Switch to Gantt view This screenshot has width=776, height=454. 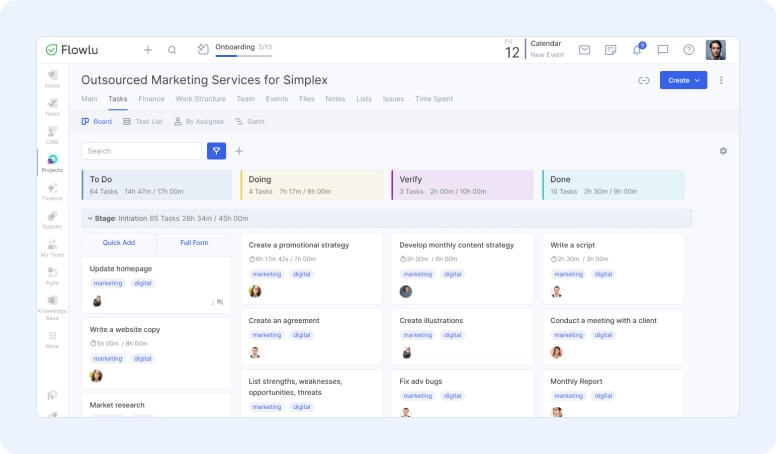click(x=251, y=121)
